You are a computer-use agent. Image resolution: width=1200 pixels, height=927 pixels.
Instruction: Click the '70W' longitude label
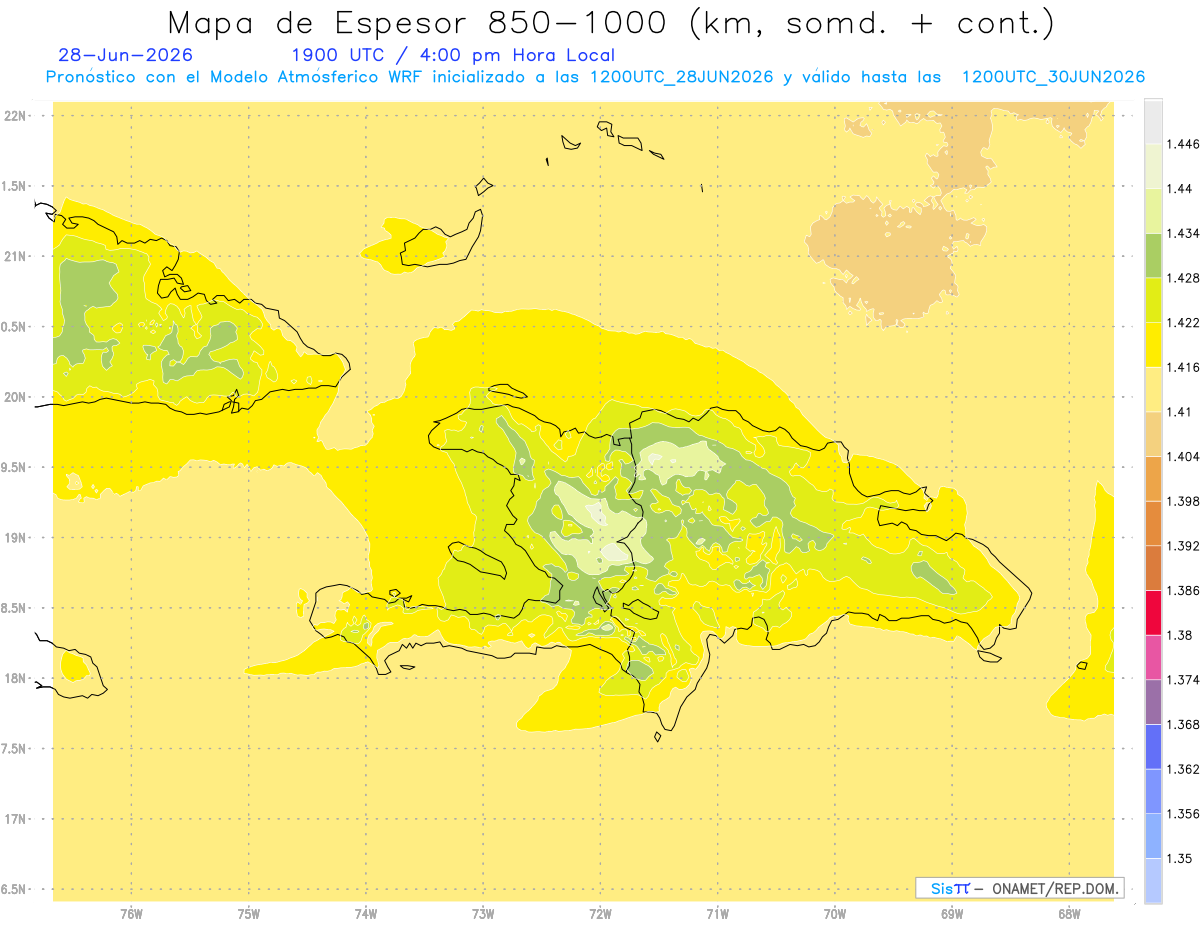pos(835,913)
